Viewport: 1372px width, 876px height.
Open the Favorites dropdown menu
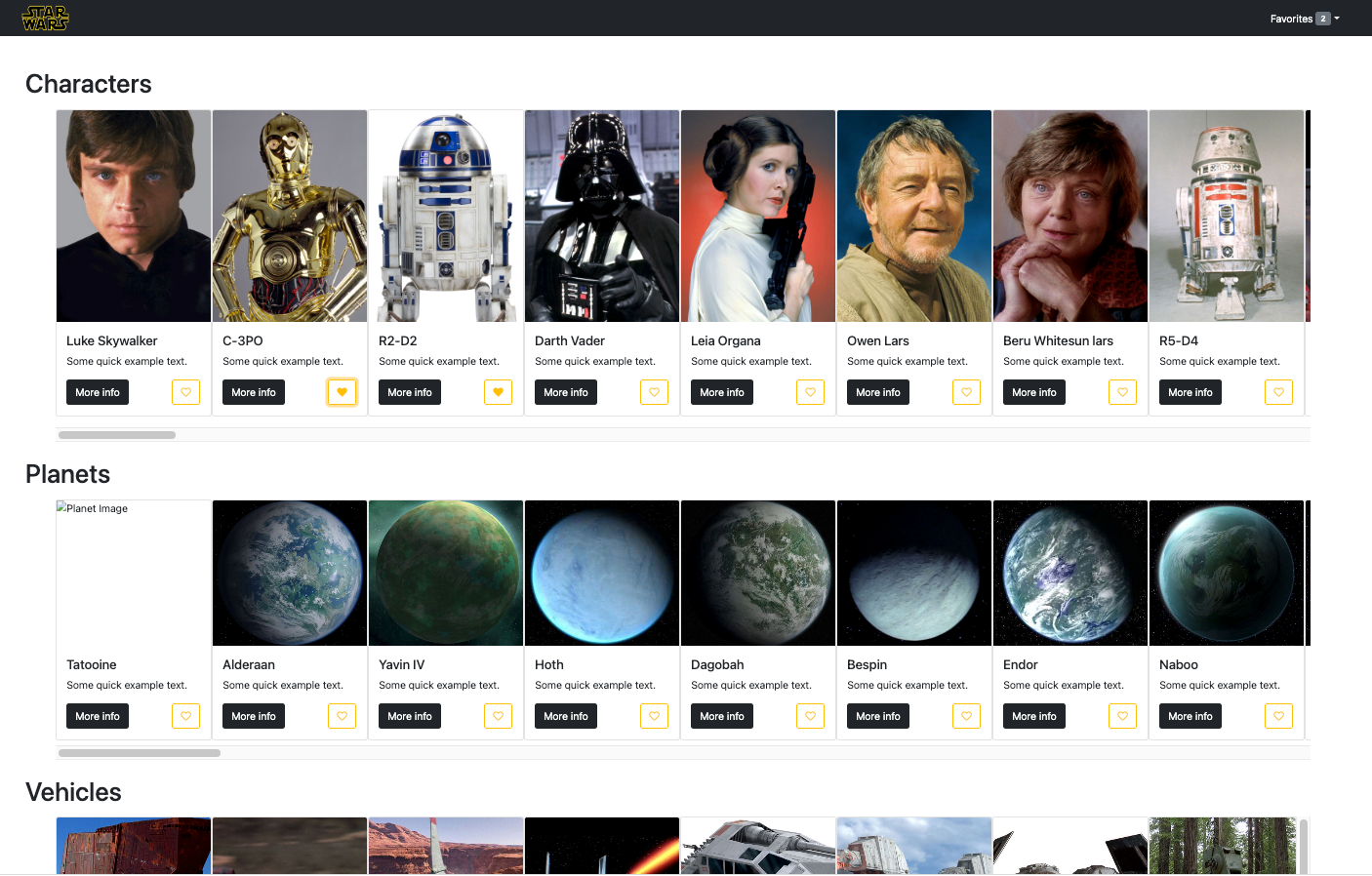coord(1305,19)
